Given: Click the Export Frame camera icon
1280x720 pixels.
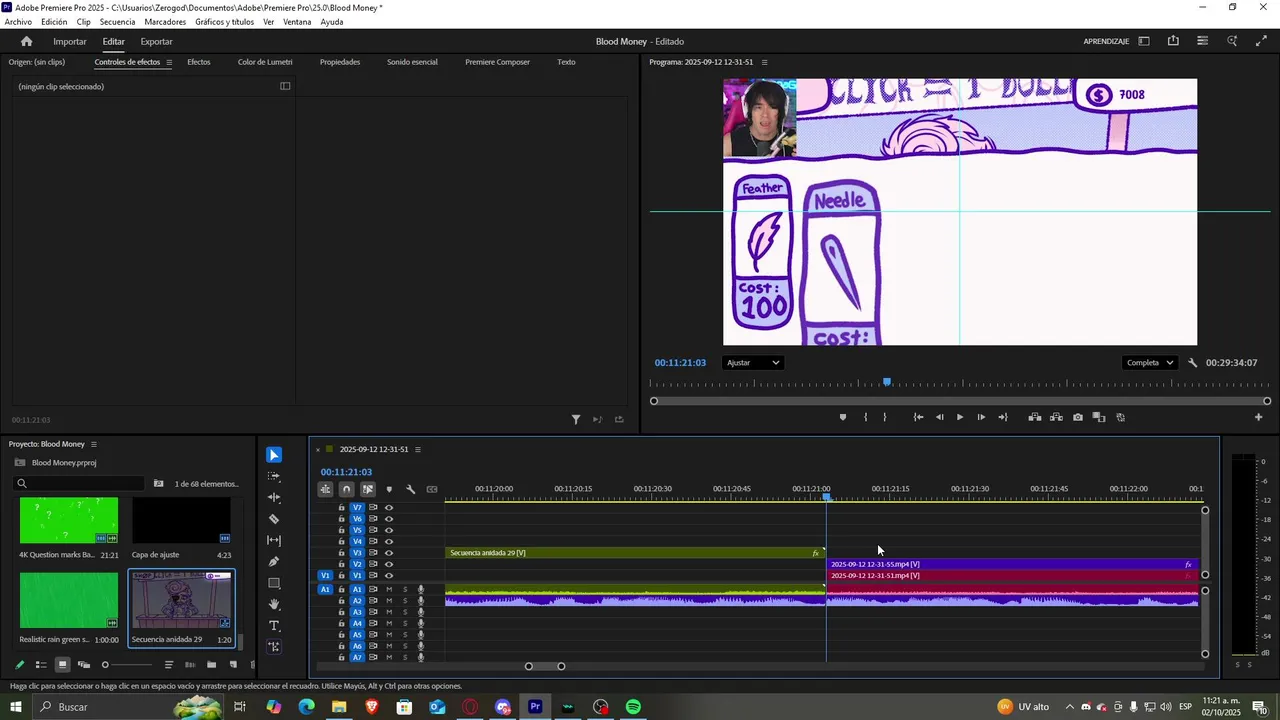Looking at the screenshot, I should (x=1077, y=417).
